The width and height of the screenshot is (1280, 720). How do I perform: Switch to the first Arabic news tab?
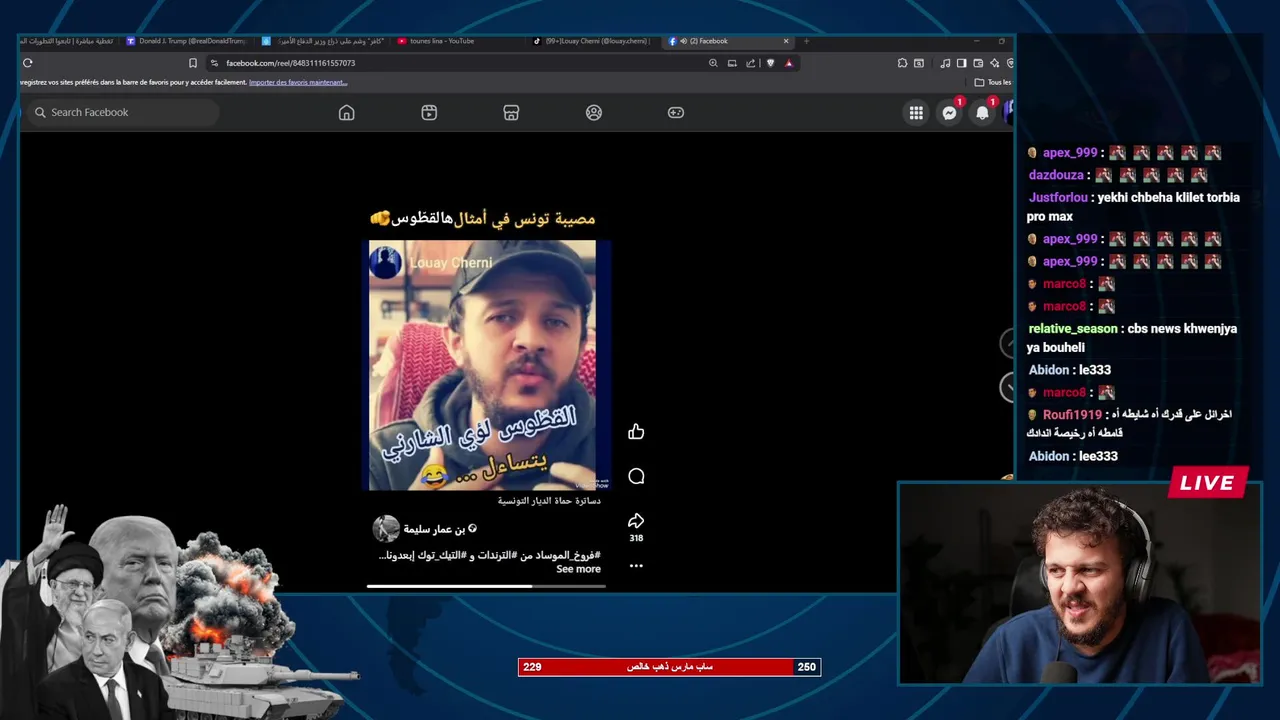[67, 41]
